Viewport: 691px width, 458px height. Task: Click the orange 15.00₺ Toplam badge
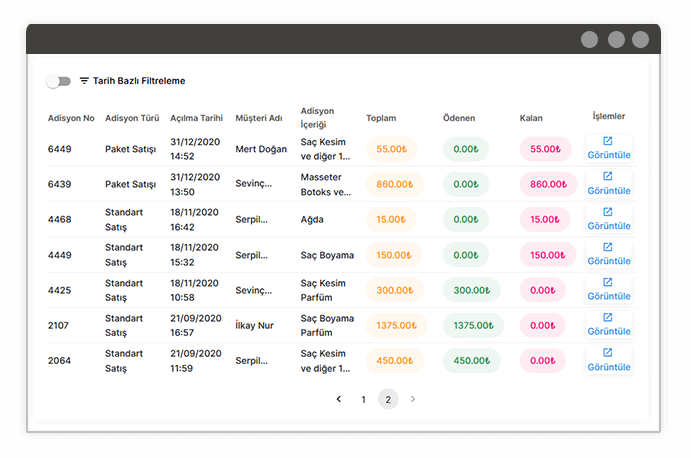(391, 220)
